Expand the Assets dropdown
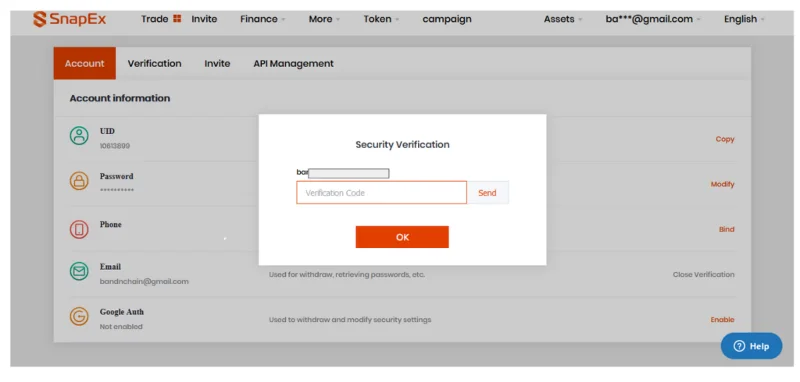This screenshot has width=800, height=382. point(562,19)
